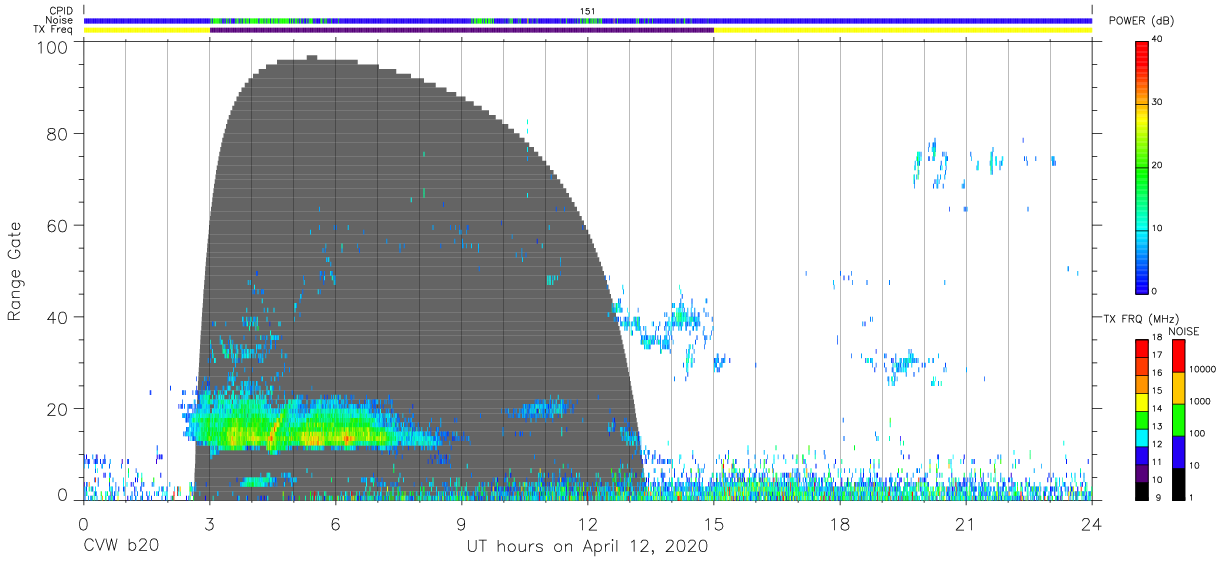This screenshot has height=567, width=1228.
Task: Click the NOISE legend title
Action: 1184,331
